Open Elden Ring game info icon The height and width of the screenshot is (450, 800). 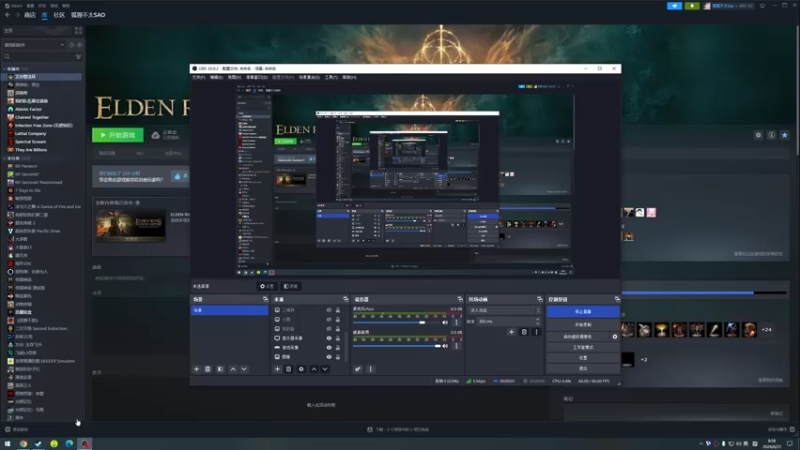(x=771, y=135)
